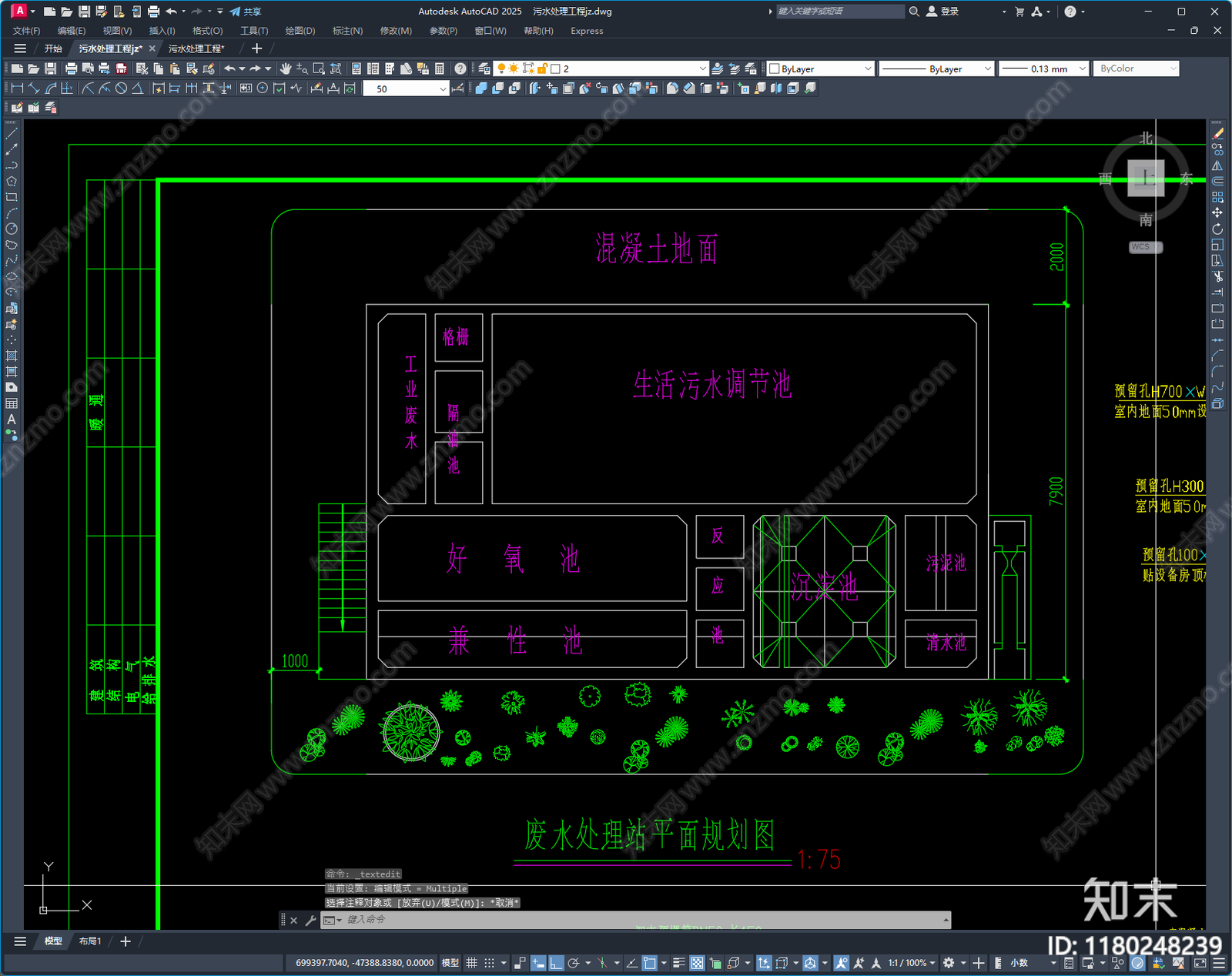Click the 模型 button in status bar
Viewport: 1232px width, 976px height.
[450, 963]
